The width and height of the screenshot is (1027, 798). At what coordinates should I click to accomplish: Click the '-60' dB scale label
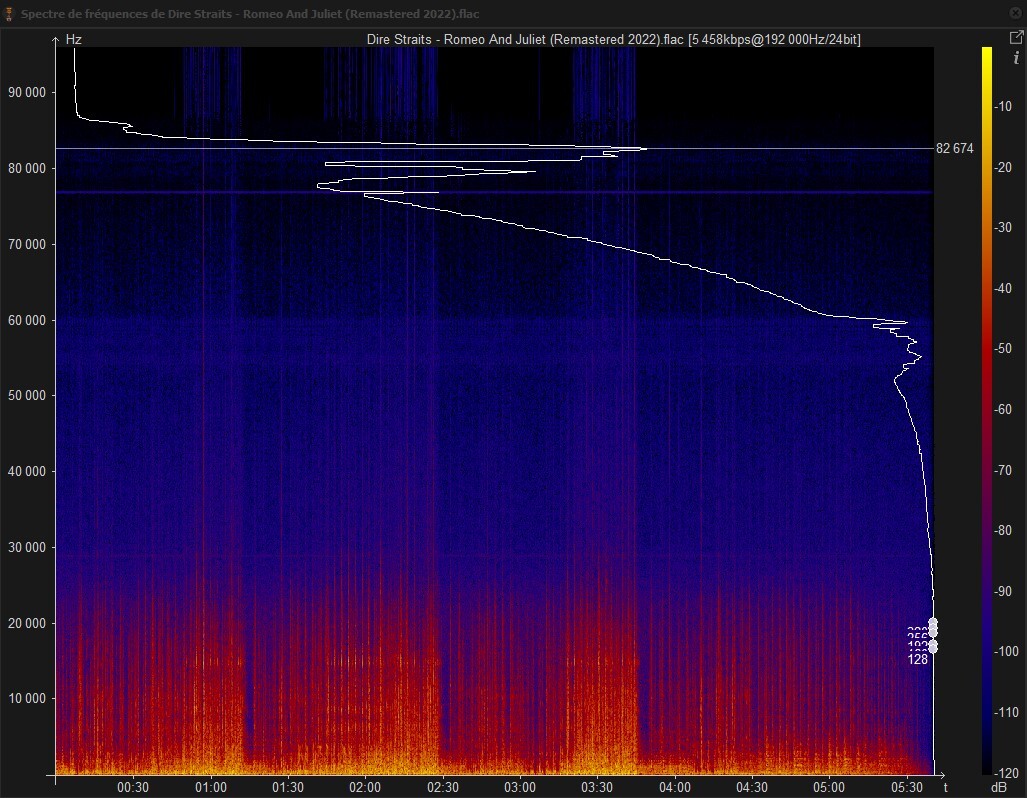click(x=1003, y=410)
